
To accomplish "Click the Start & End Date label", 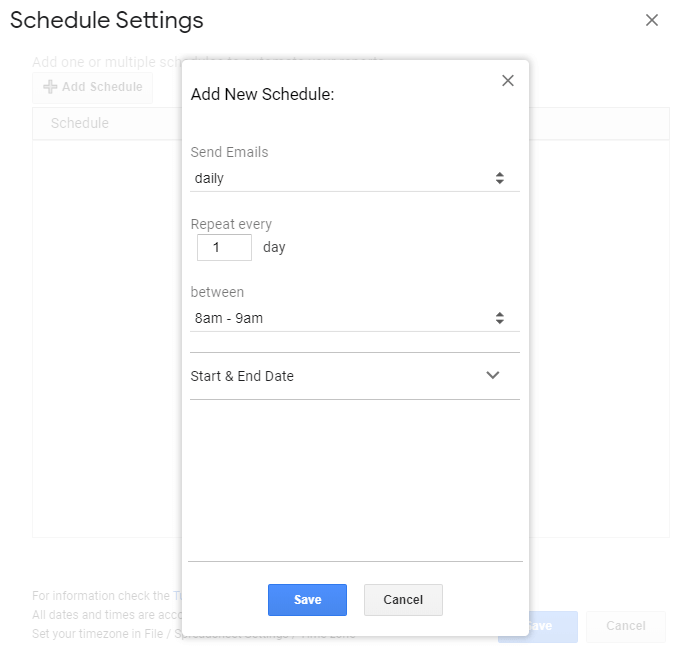I will click(242, 376).
